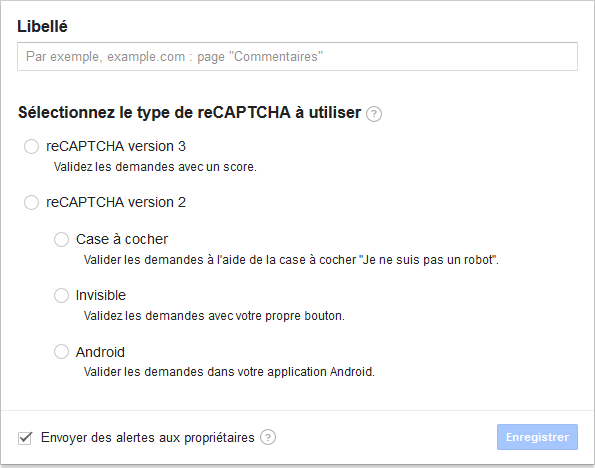Click the "Je ne suis pas un robot" description line
595x468 pixels.
point(291,260)
